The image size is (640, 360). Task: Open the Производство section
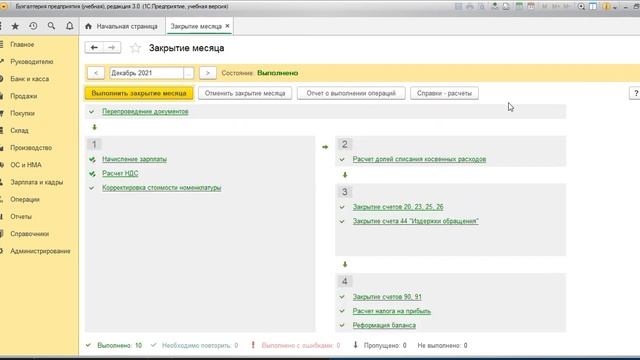(x=31, y=148)
